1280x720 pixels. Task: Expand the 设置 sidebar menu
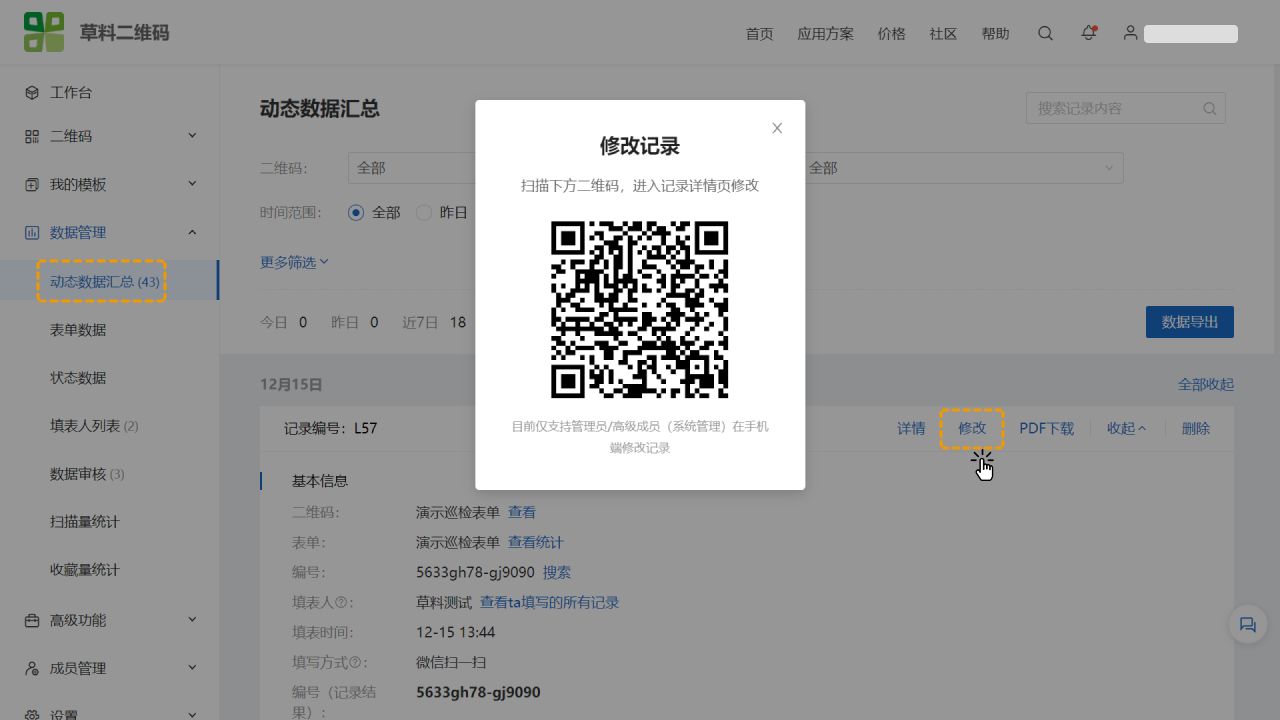(x=192, y=714)
